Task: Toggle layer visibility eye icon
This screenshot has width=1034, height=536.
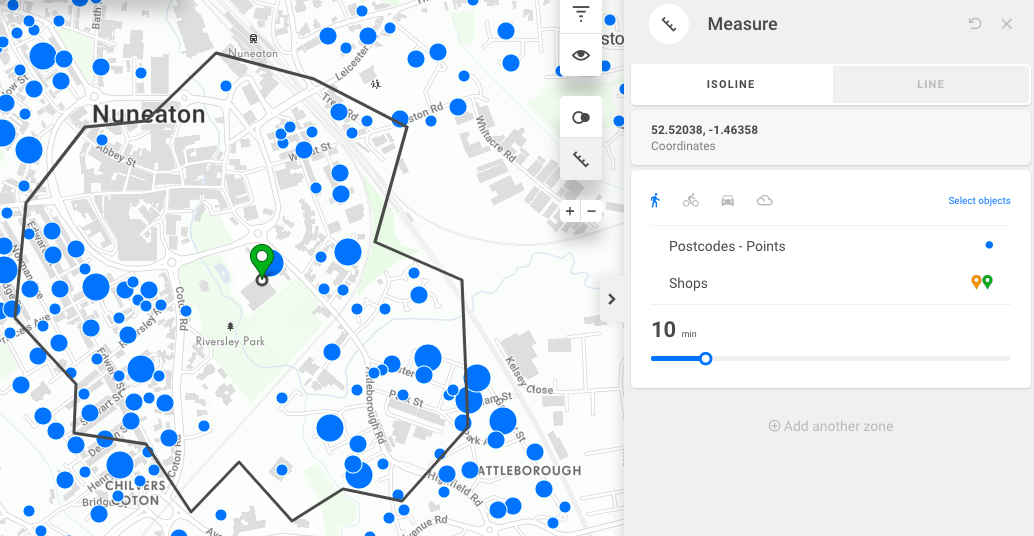Action: (581, 55)
